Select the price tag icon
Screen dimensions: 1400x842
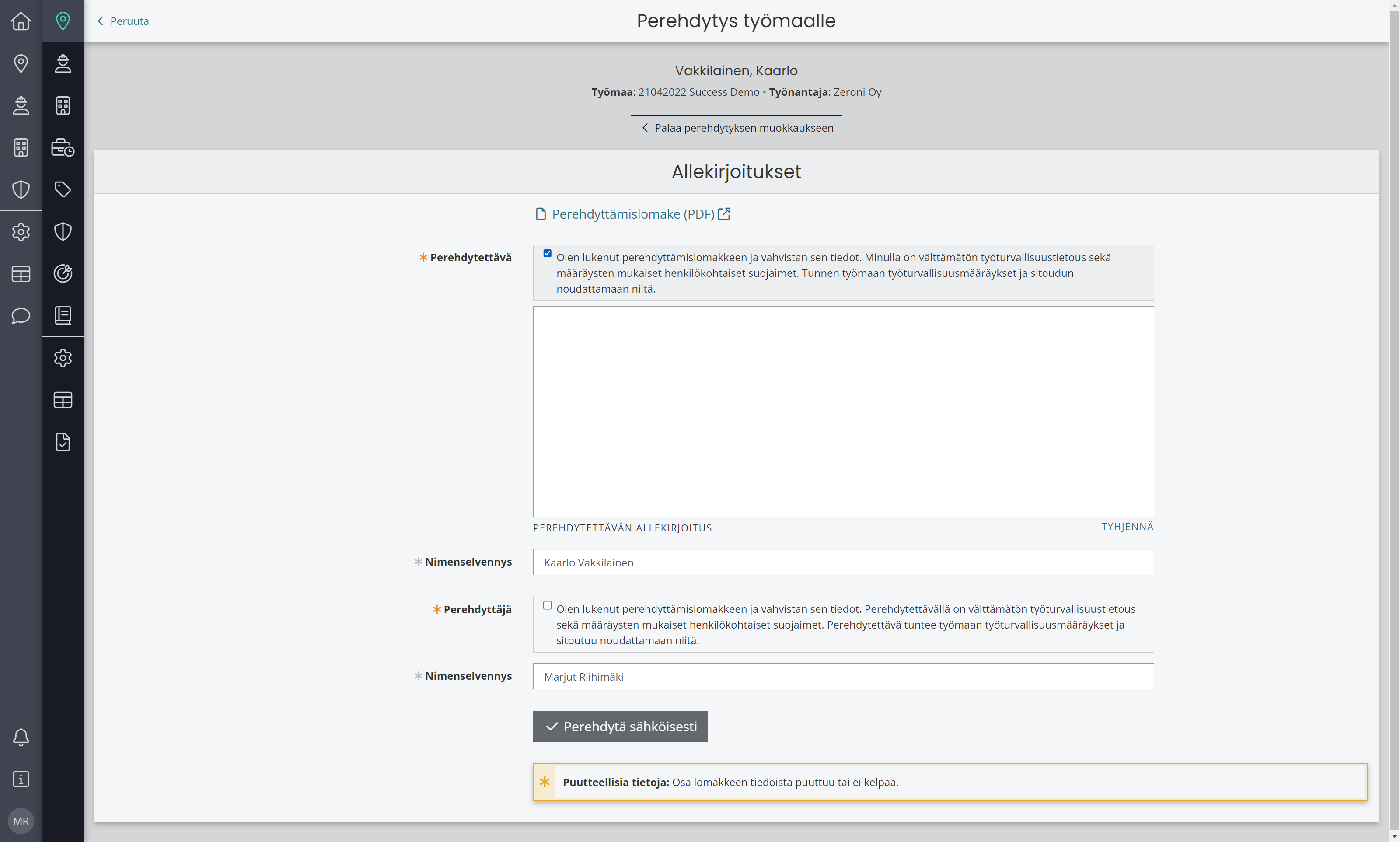(x=63, y=189)
